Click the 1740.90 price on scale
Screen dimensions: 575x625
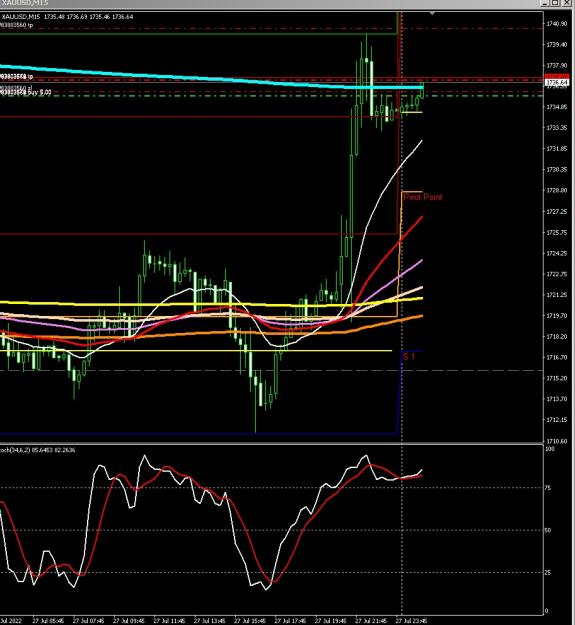point(556,24)
